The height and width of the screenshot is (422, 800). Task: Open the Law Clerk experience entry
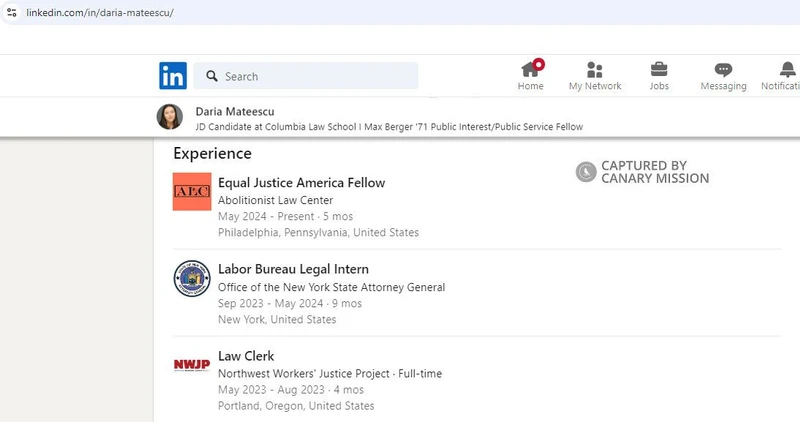click(246, 356)
